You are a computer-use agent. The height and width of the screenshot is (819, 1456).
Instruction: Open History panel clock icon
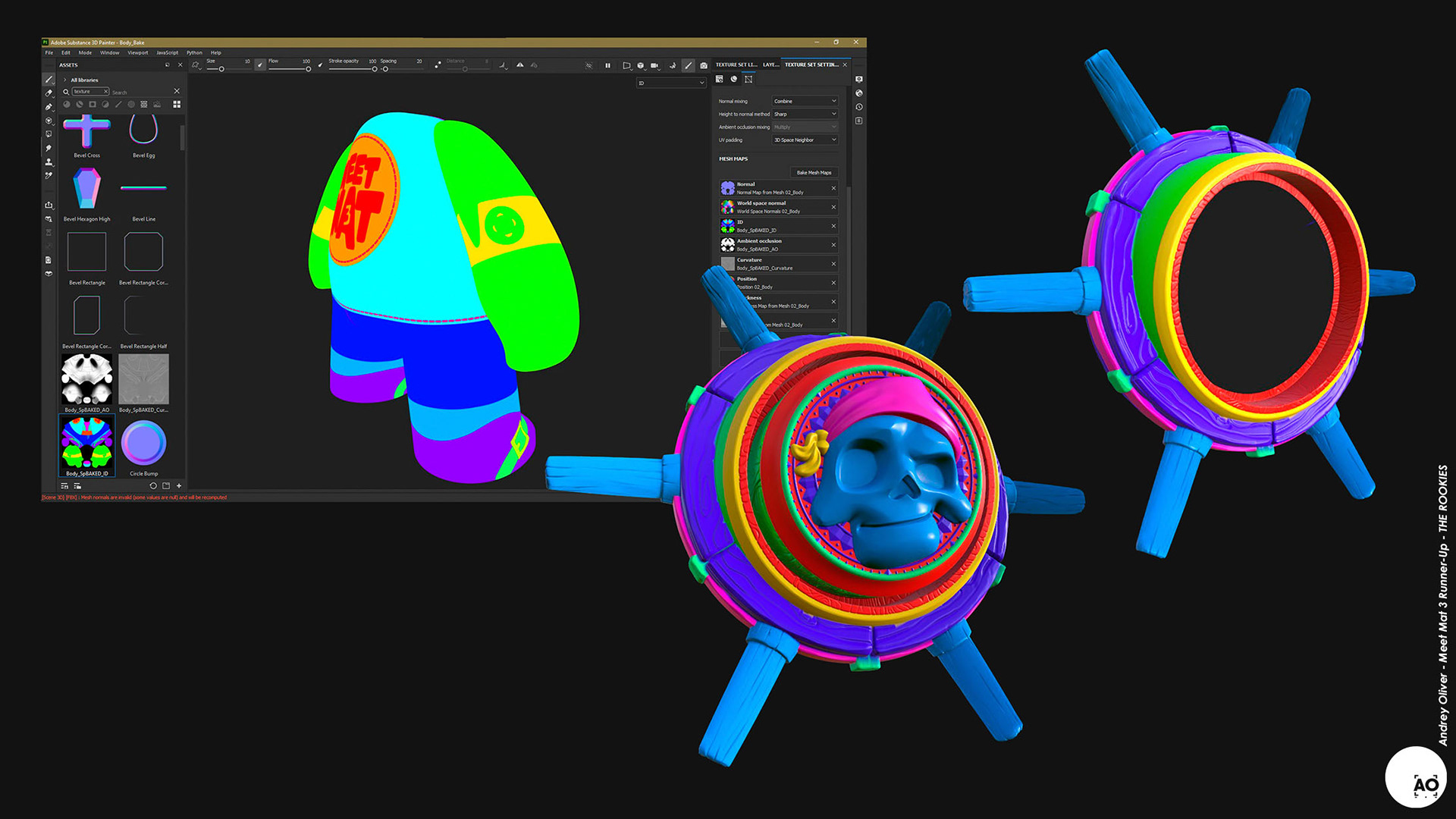coord(859,107)
